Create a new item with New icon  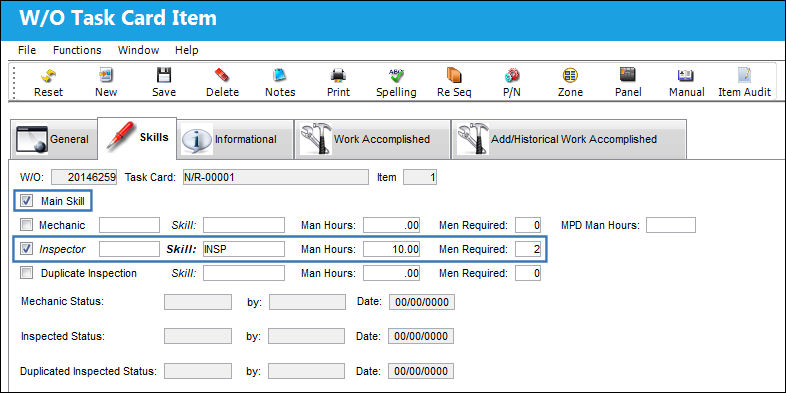pos(106,76)
